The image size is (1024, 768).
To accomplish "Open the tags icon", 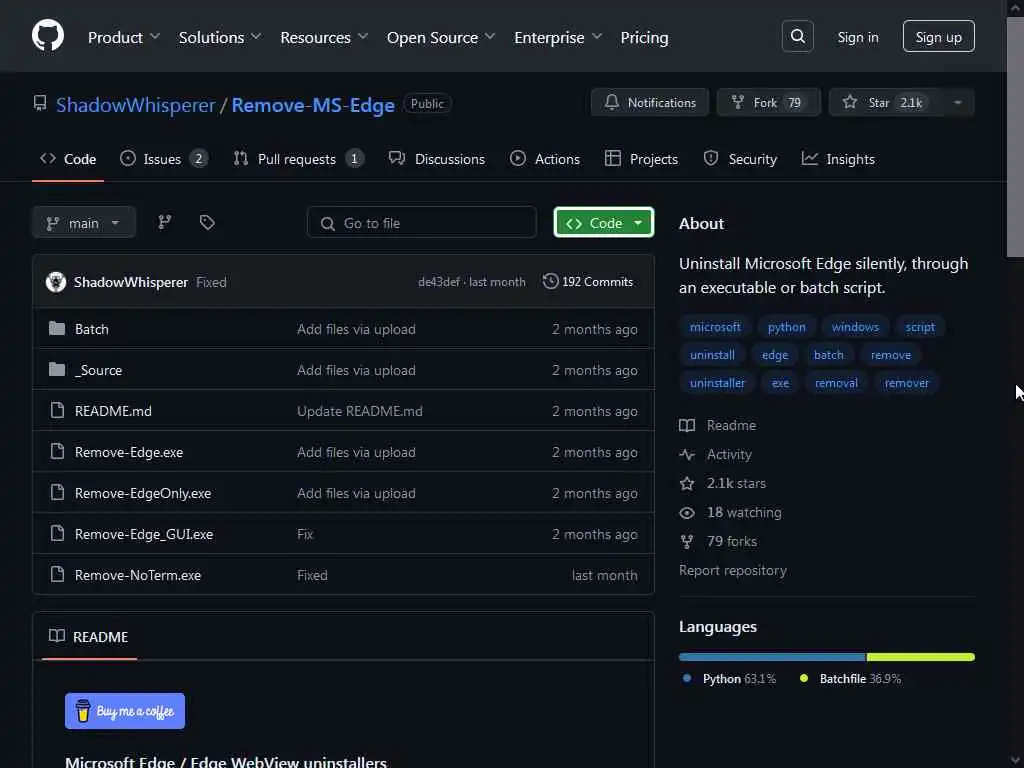I will [x=207, y=223].
